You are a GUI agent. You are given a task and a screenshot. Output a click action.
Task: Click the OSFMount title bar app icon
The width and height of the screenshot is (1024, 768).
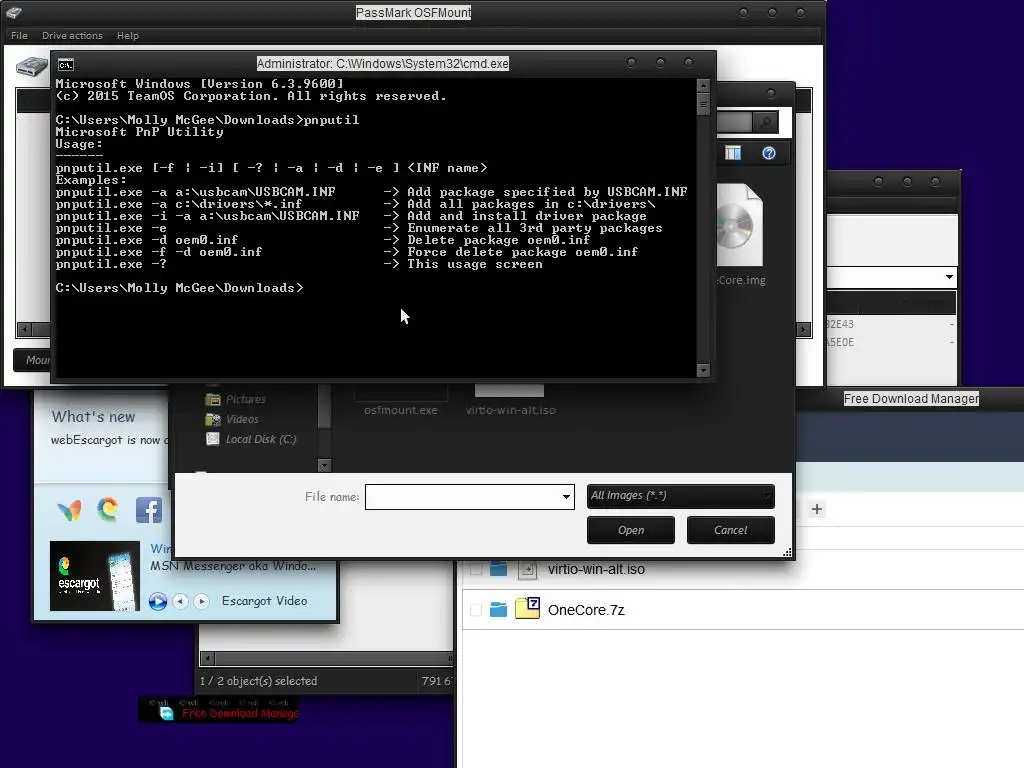14,12
